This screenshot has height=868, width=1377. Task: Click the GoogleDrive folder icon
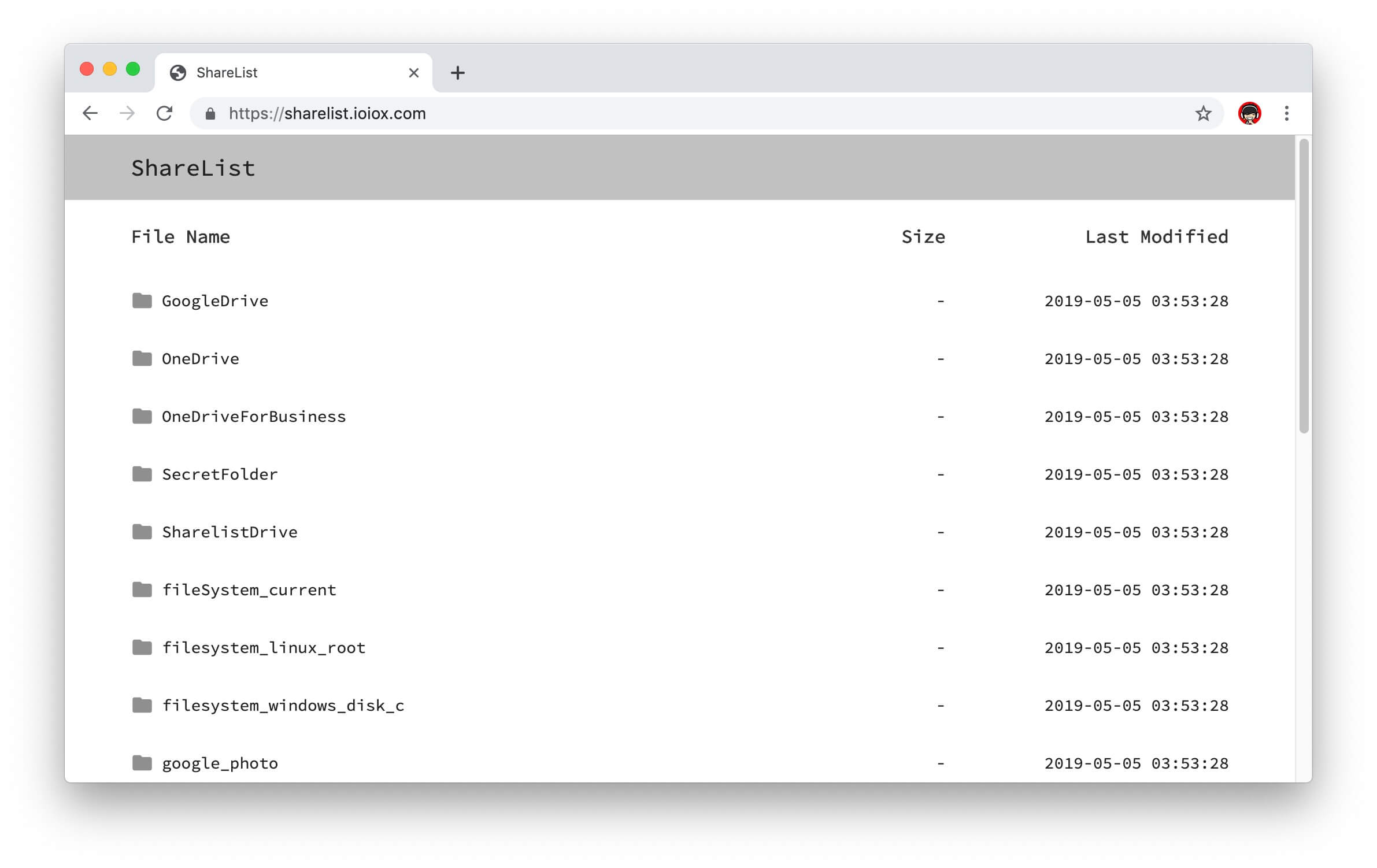coord(142,301)
